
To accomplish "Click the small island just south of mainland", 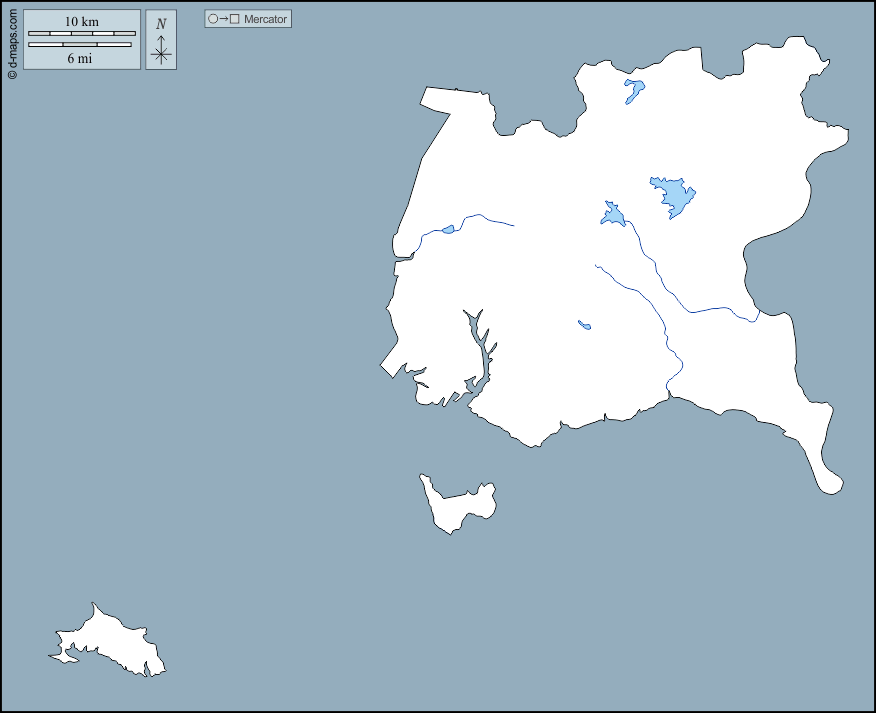I will pyautogui.click(x=458, y=505).
